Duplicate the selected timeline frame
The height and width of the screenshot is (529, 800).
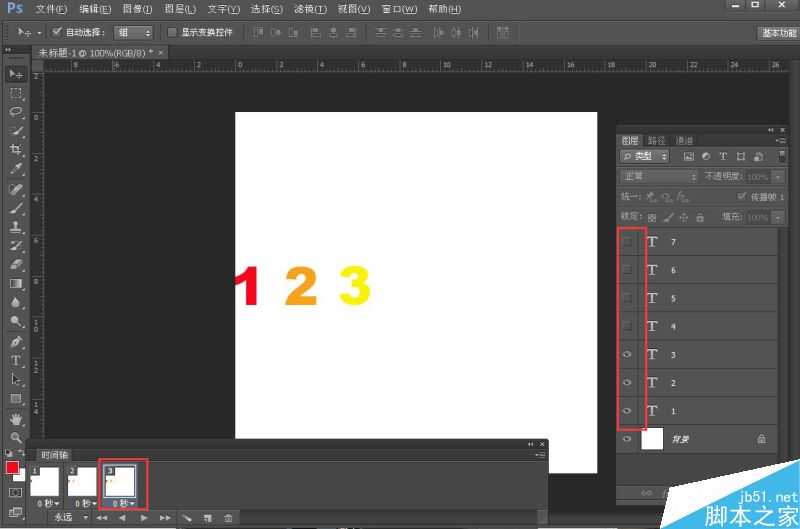click(x=208, y=518)
